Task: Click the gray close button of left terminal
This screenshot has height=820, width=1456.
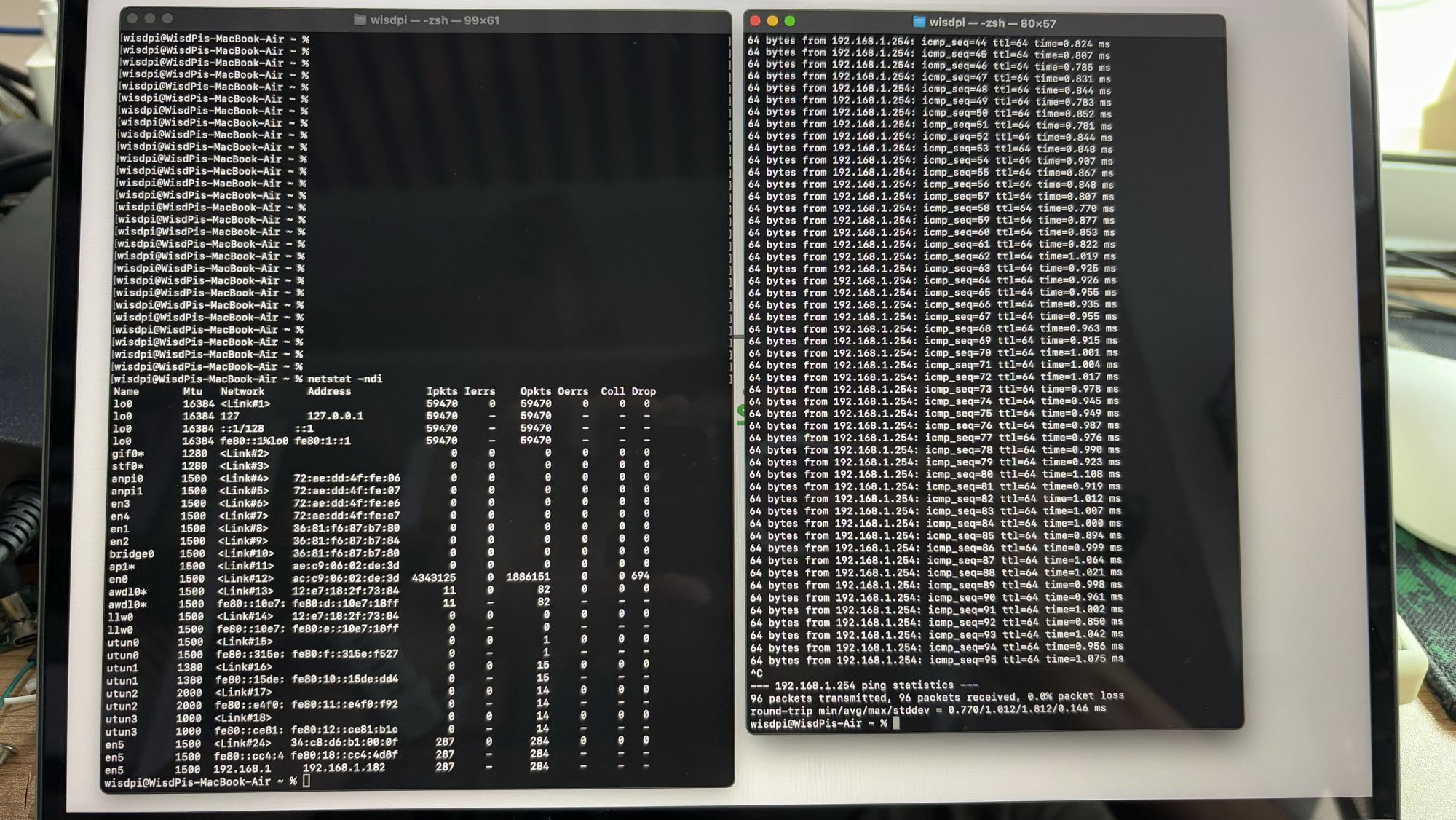Action: [x=132, y=19]
